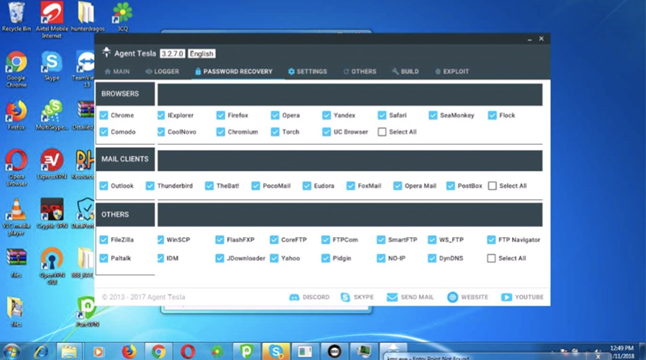Go to the Build tab
The width and height of the screenshot is (646, 360).
[405, 71]
